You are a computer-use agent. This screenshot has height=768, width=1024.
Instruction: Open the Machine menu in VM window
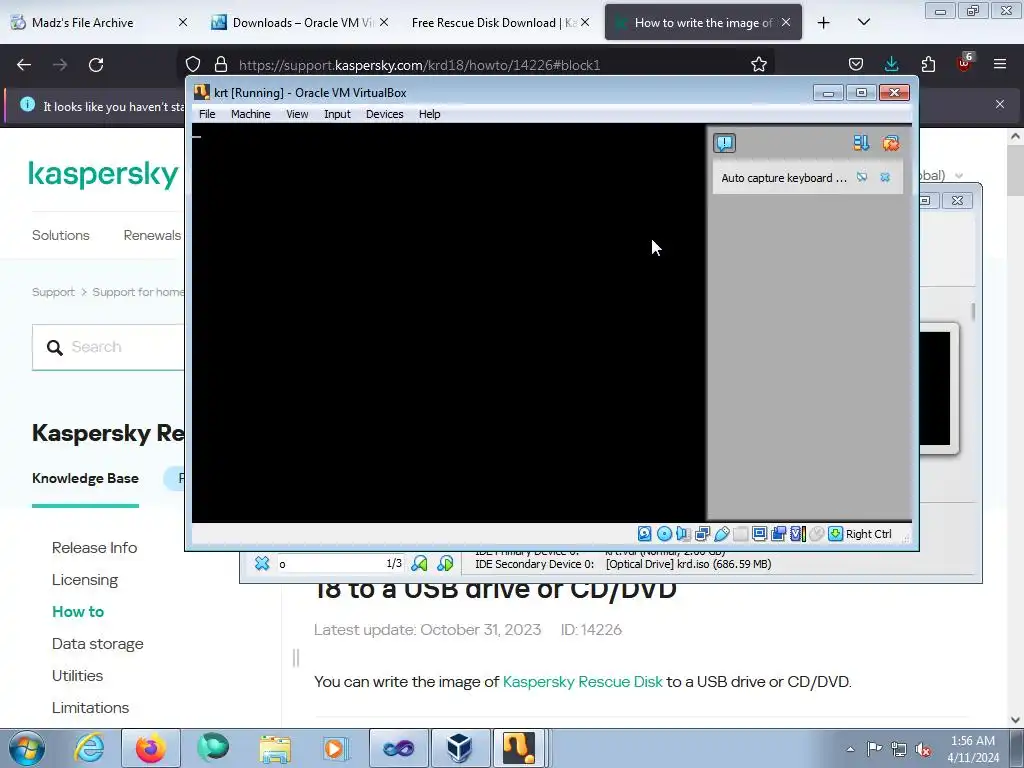tap(250, 114)
